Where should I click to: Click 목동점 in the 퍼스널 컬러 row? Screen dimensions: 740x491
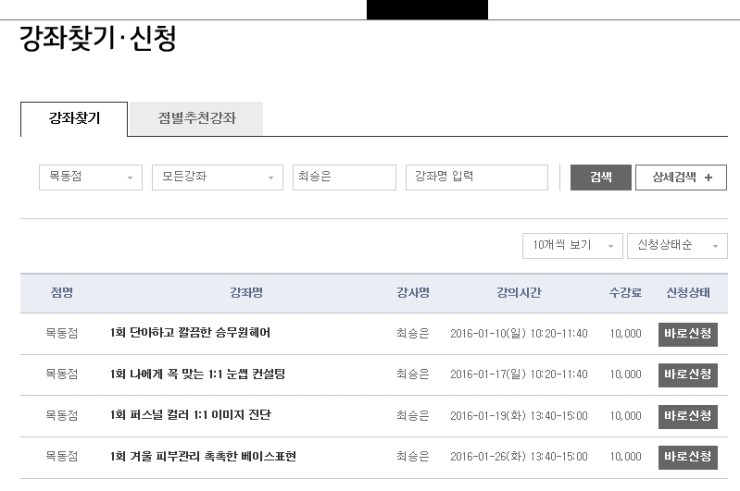coord(62,415)
